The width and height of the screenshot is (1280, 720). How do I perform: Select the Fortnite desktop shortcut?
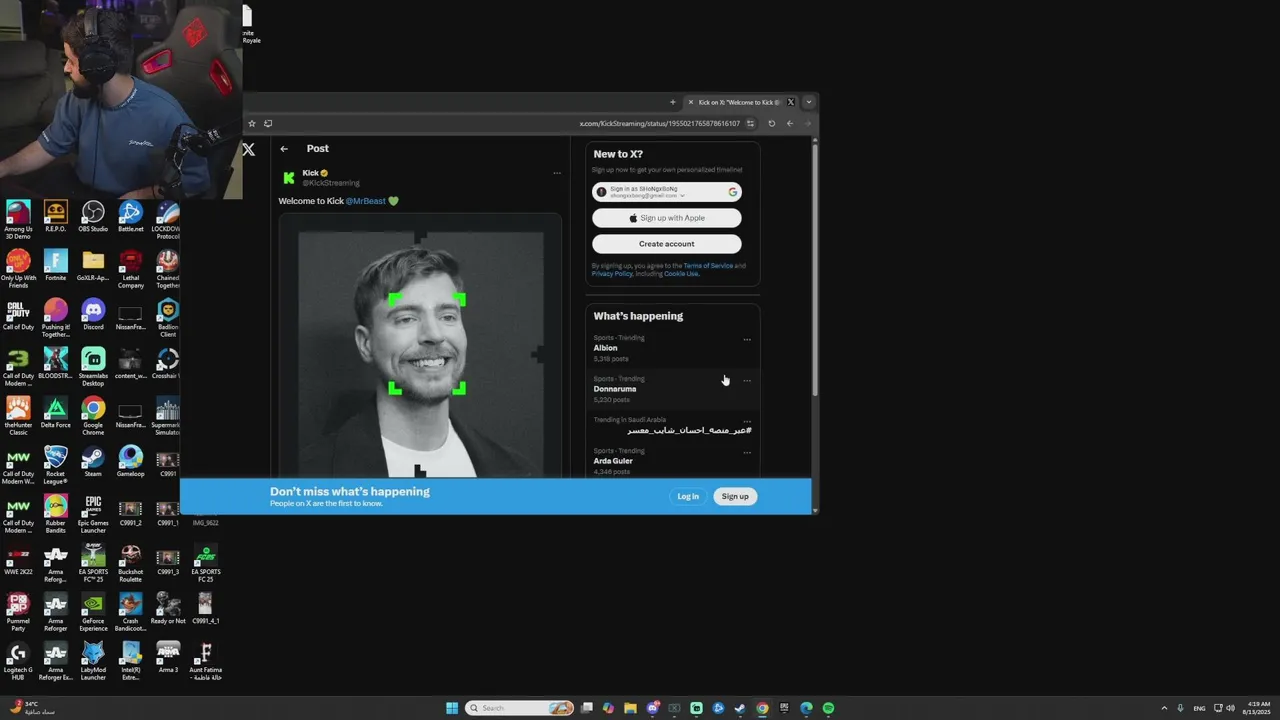coord(56,266)
